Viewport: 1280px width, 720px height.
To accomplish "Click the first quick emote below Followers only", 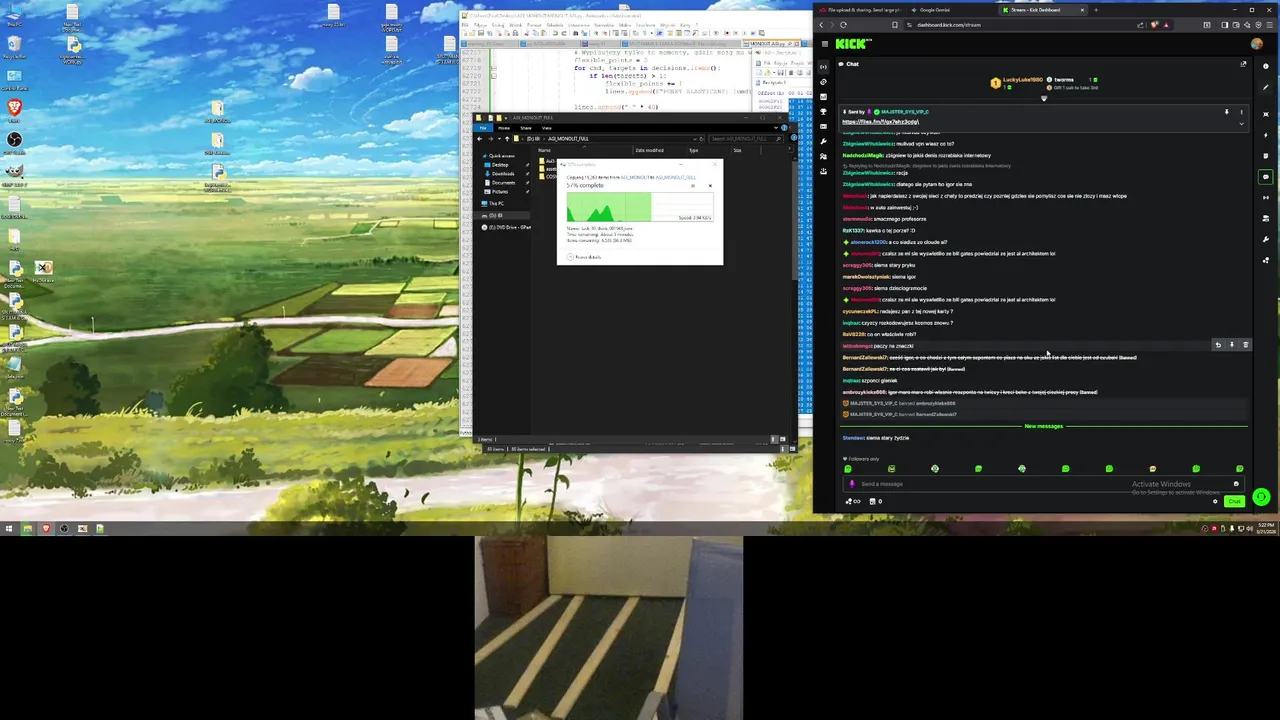I will pos(847,469).
